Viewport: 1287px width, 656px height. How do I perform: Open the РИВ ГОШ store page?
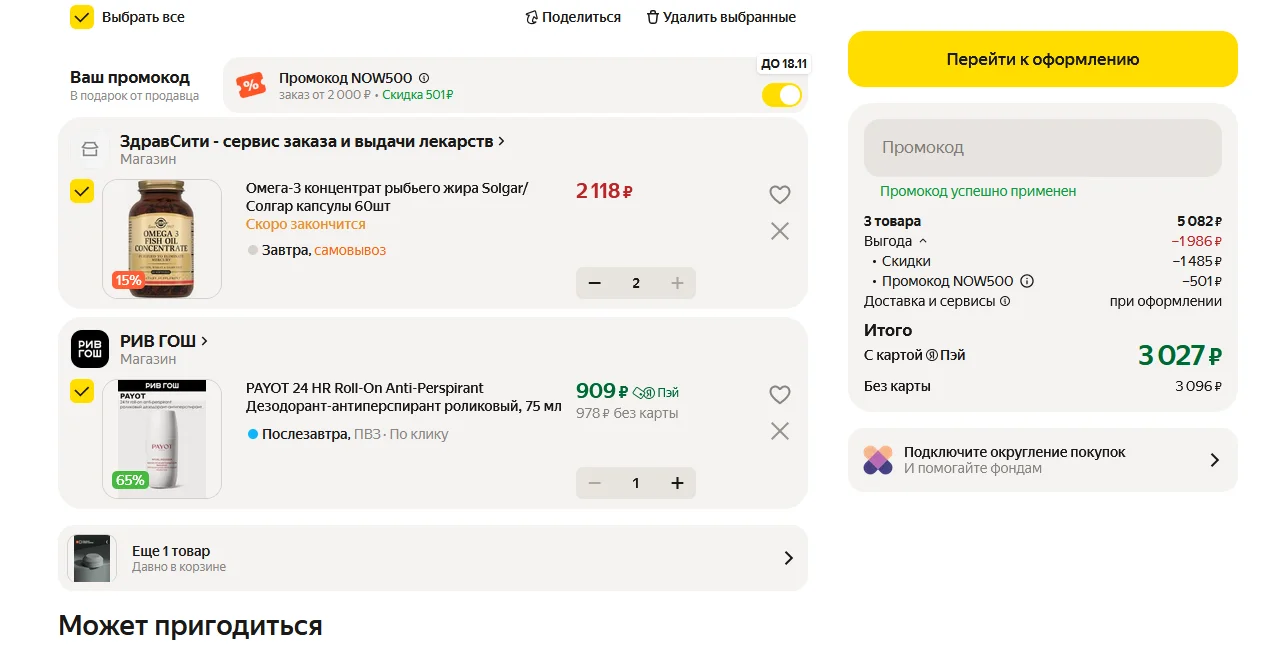[164, 341]
